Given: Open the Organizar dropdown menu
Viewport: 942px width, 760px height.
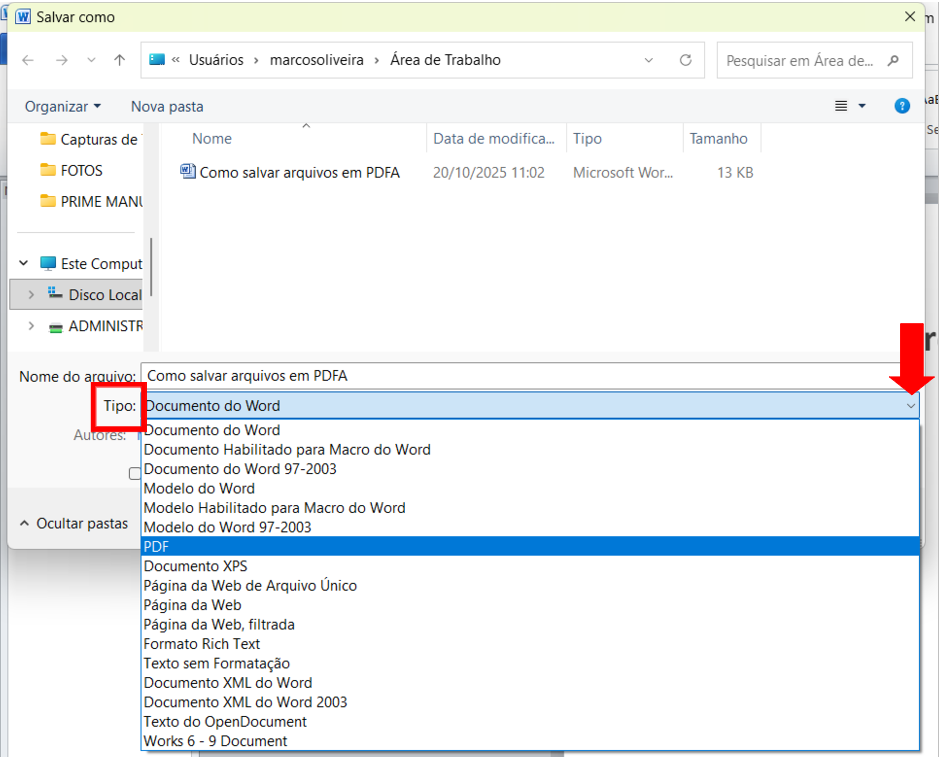Looking at the screenshot, I should click(x=62, y=106).
